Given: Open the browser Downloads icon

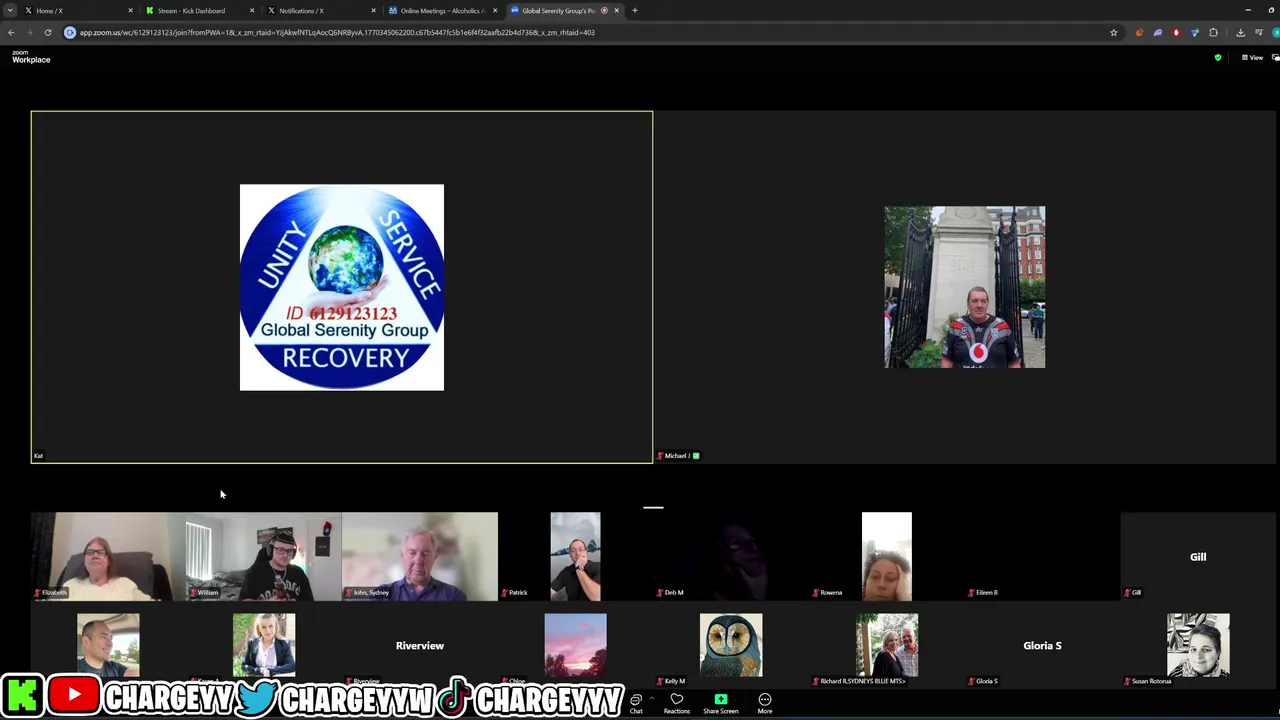Looking at the screenshot, I should click(1240, 32).
